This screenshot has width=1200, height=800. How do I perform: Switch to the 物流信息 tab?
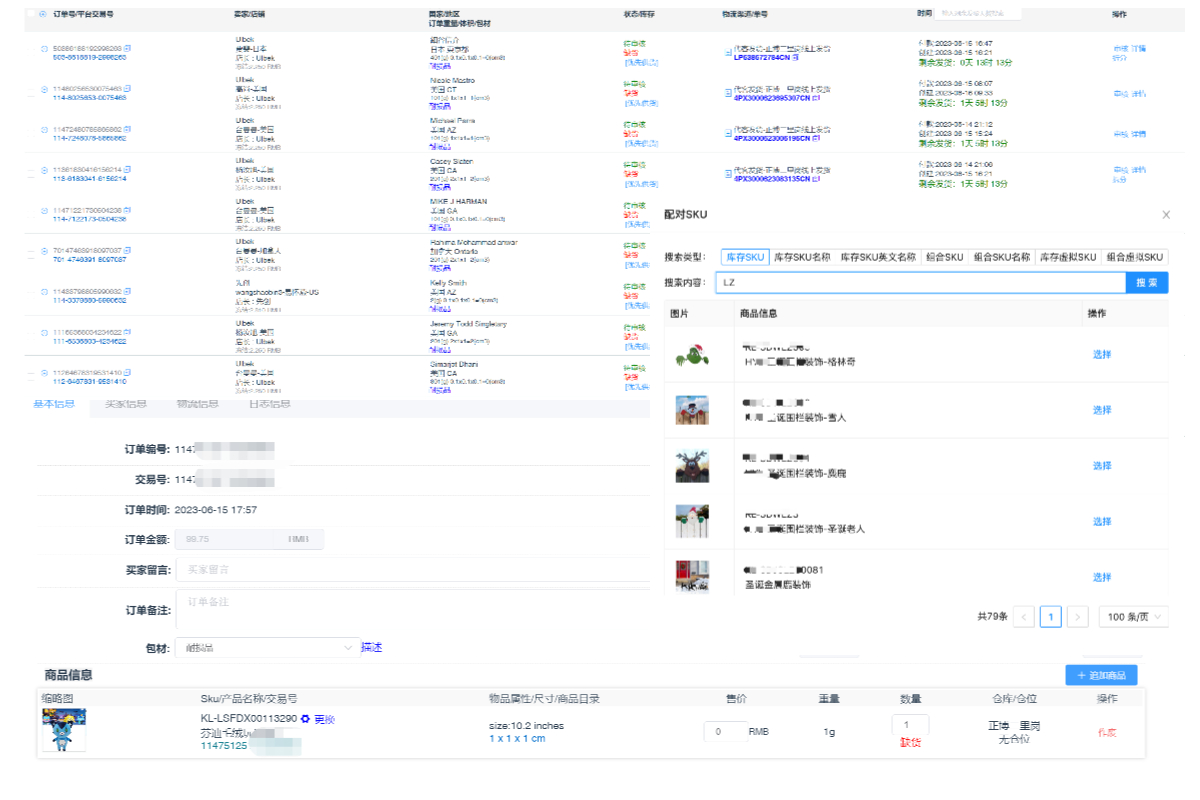197,404
